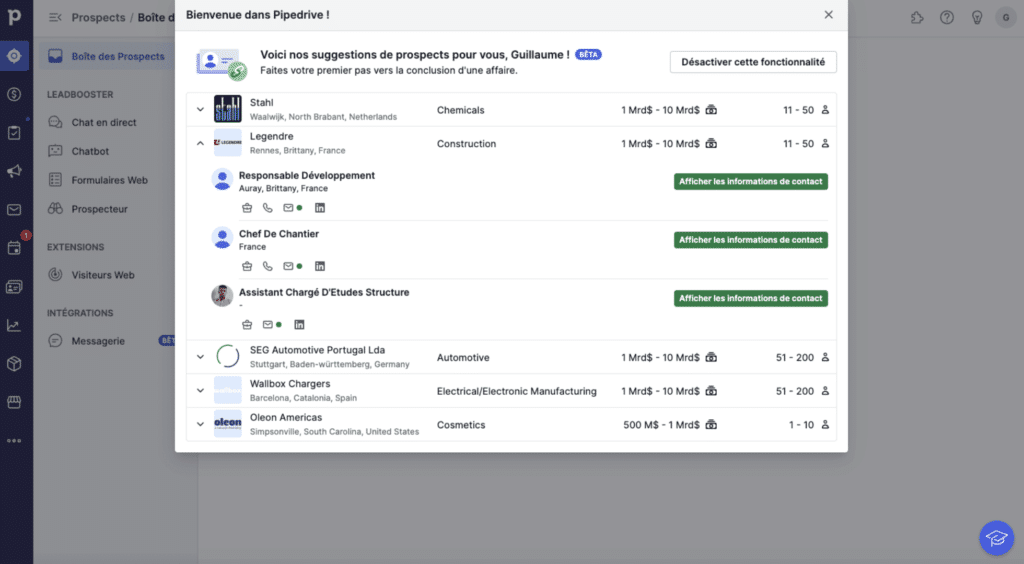Viewport: 1024px width, 564px height.
Task: Open the help question mark icon
Action: (x=947, y=18)
